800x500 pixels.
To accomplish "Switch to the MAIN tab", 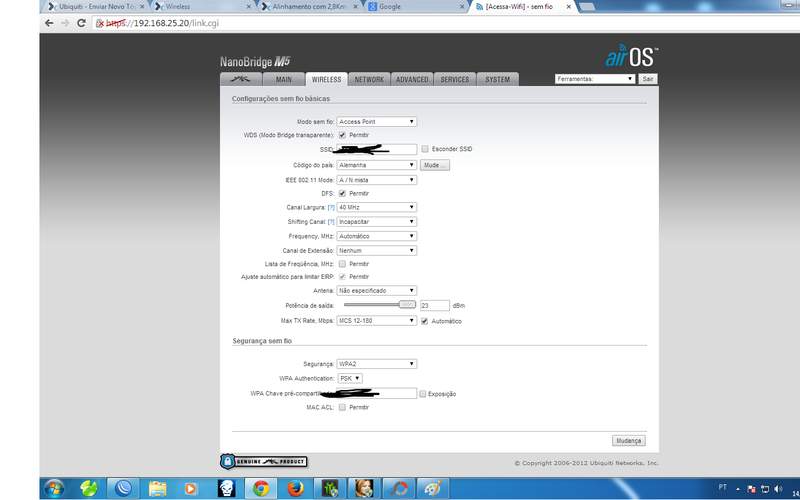I will pyautogui.click(x=284, y=79).
